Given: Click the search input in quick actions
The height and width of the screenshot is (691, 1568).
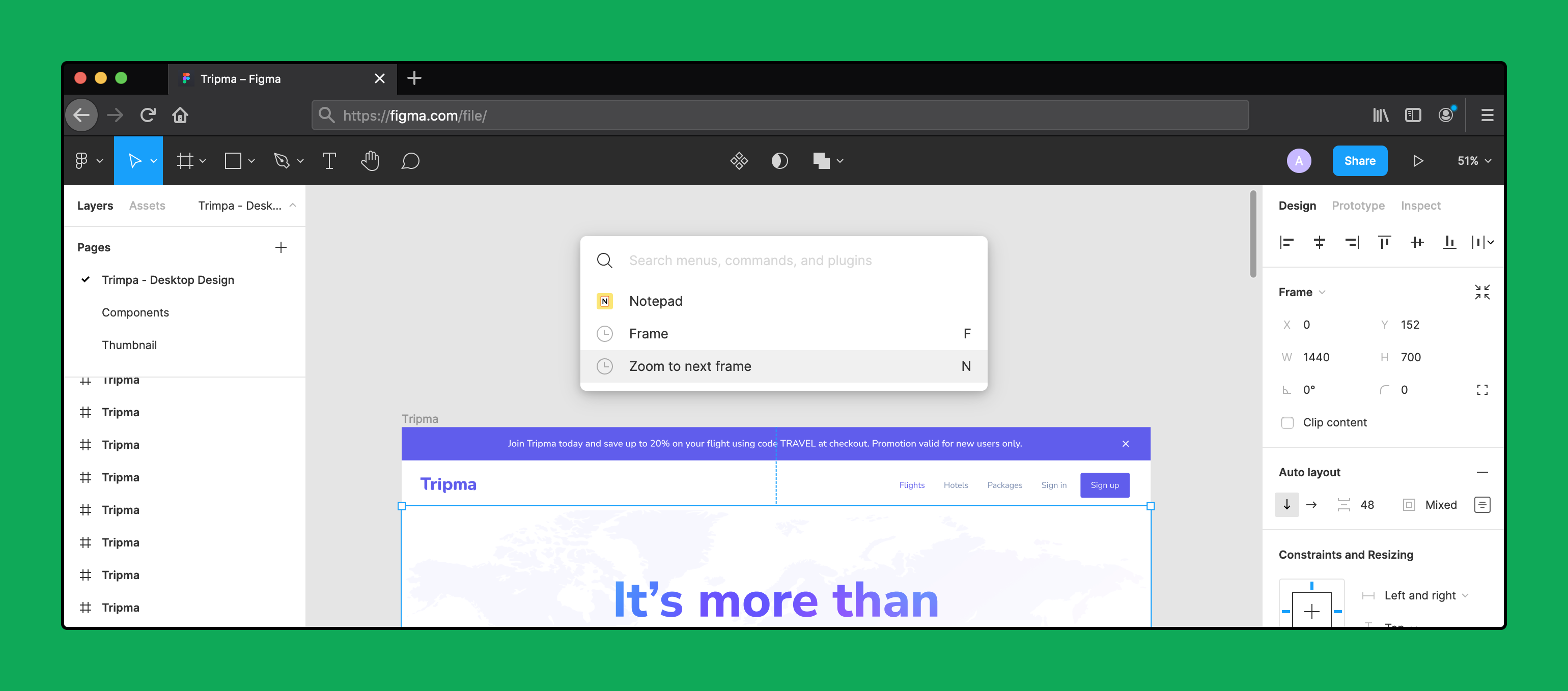Looking at the screenshot, I should (x=784, y=260).
